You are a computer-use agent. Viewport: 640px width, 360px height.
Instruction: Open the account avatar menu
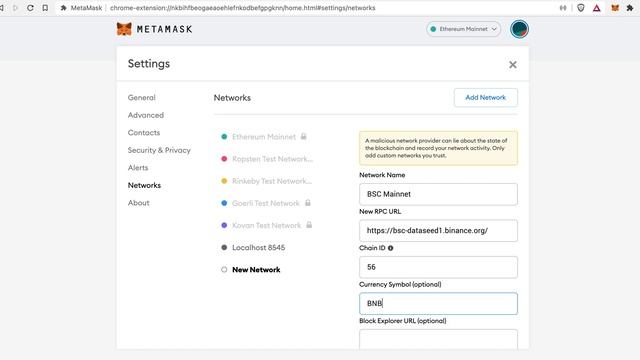click(519, 29)
